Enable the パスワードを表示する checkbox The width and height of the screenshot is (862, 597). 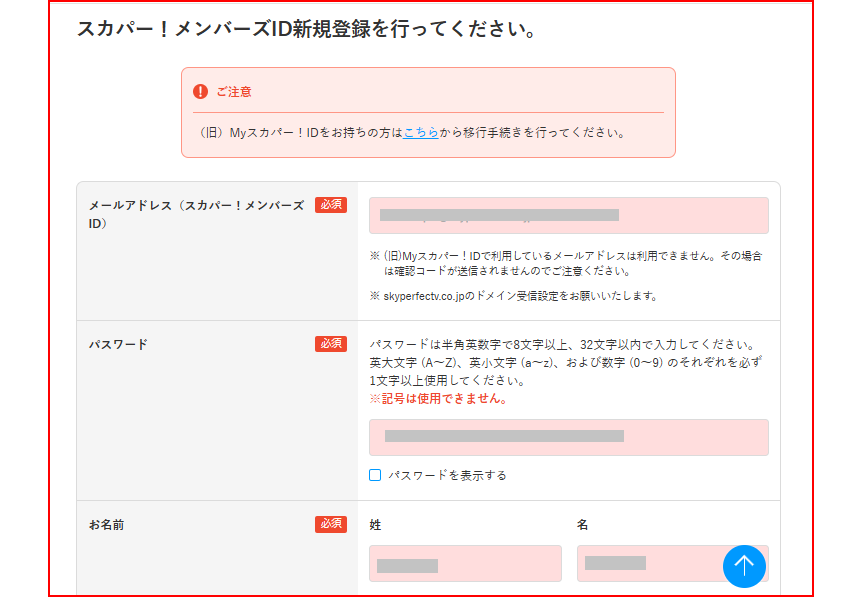pyautogui.click(x=375, y=475)
